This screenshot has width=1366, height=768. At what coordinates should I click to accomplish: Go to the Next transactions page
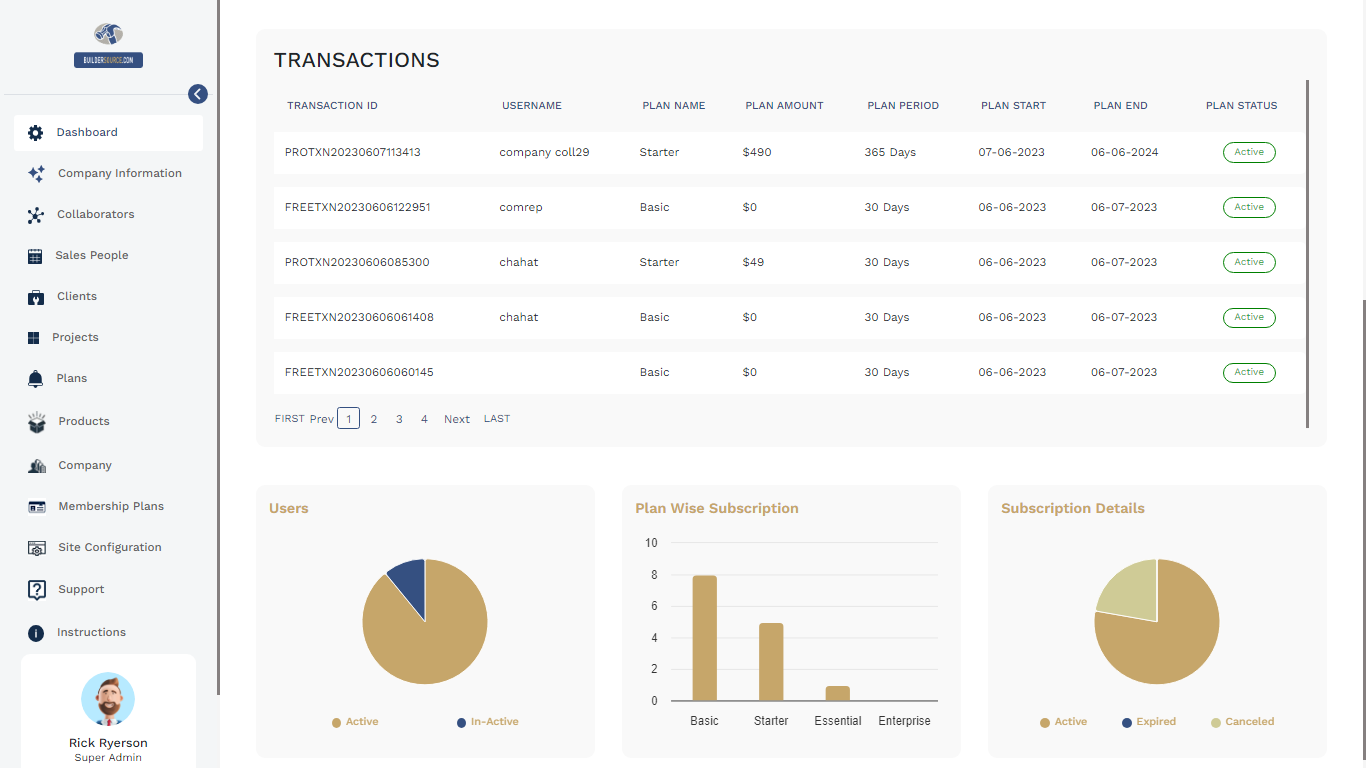[457, 419]
